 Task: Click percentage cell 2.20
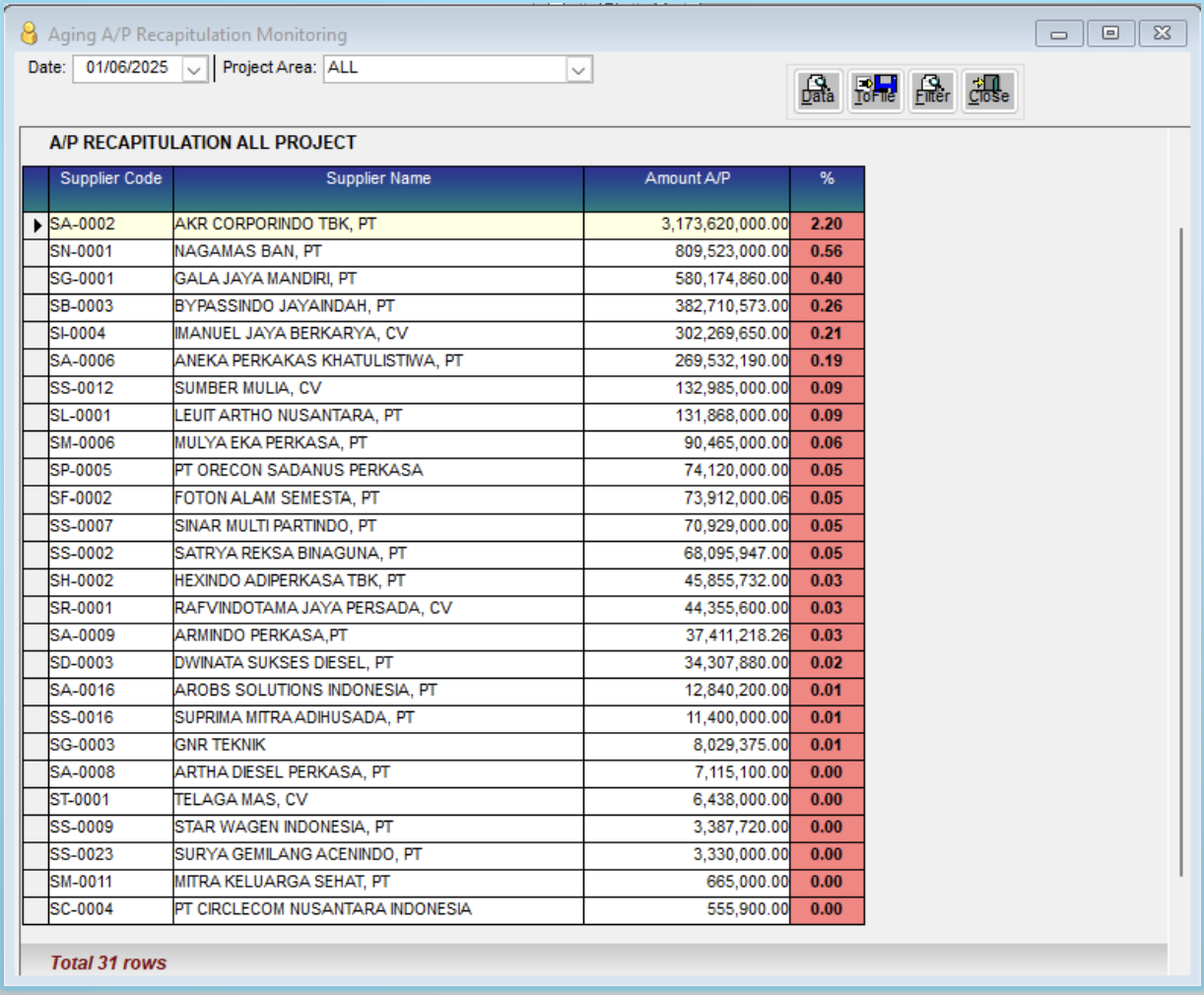pos(828,225)
